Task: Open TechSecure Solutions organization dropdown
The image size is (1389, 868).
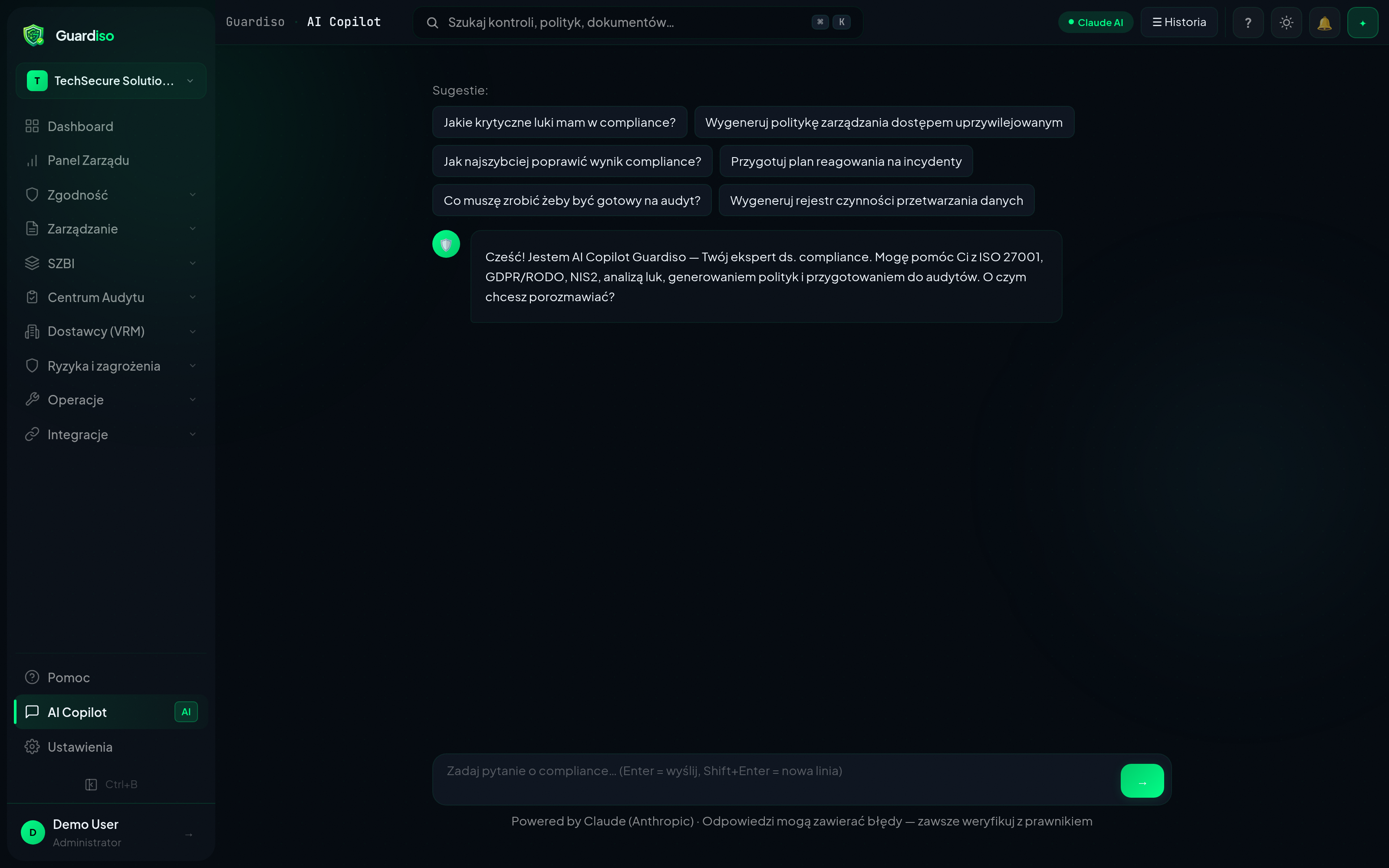Action: pos(111,81)
